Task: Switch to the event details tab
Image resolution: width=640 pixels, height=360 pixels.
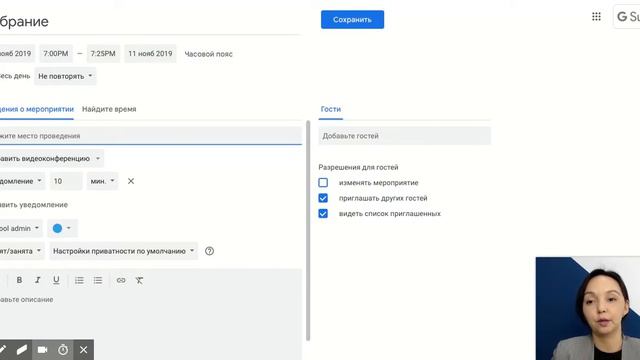Action: point(37,109)
